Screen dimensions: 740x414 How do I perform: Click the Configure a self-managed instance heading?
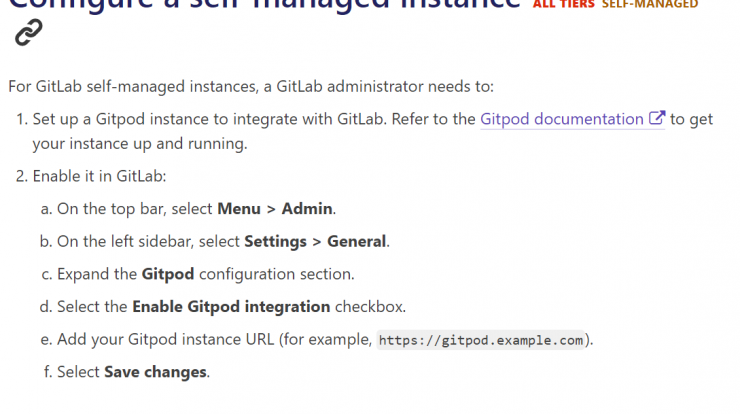tap(264, 4)
